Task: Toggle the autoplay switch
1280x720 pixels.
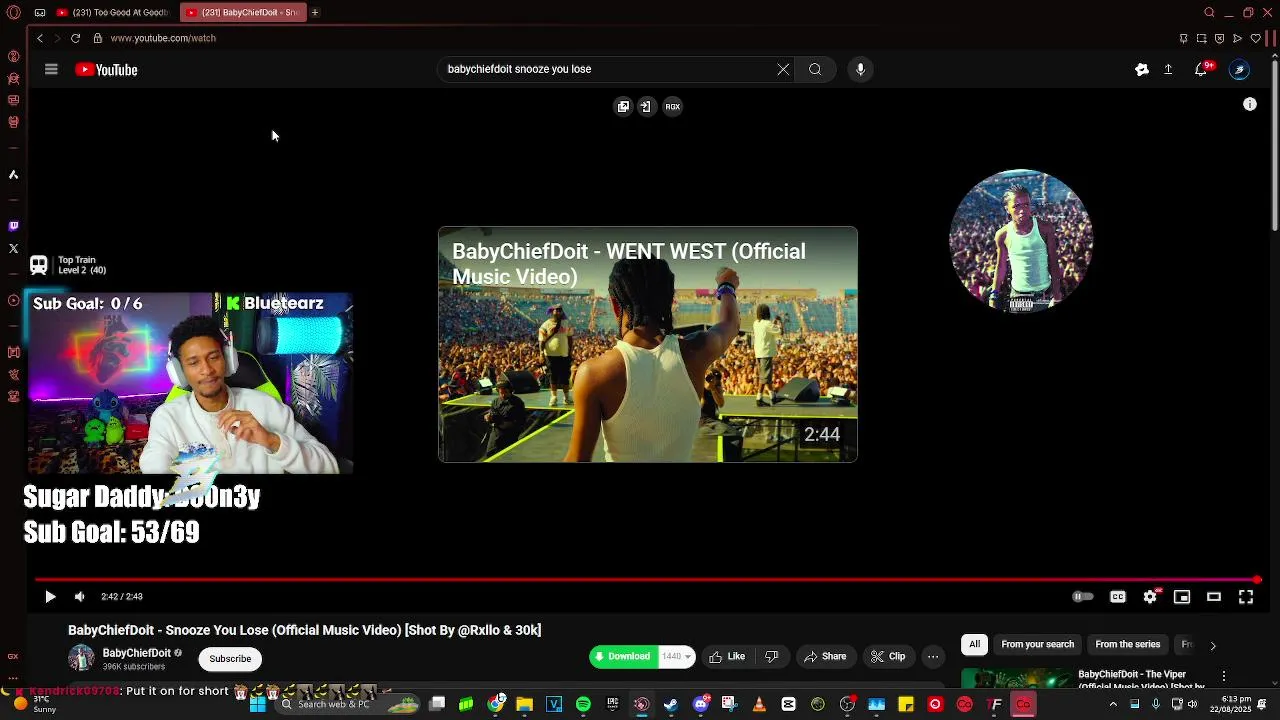Action: 1083,597
